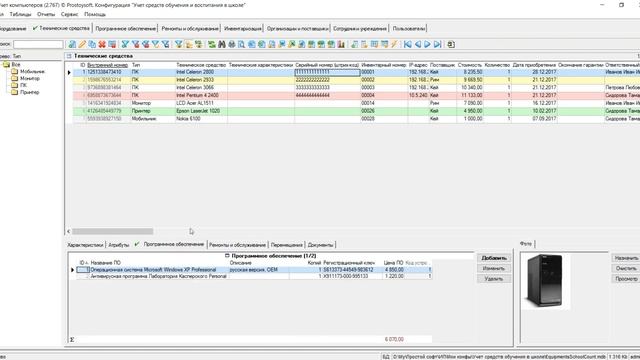Click the pencil edit record icon
The width and height of the screenshot is (640, 360).
(x=82, y=44)
